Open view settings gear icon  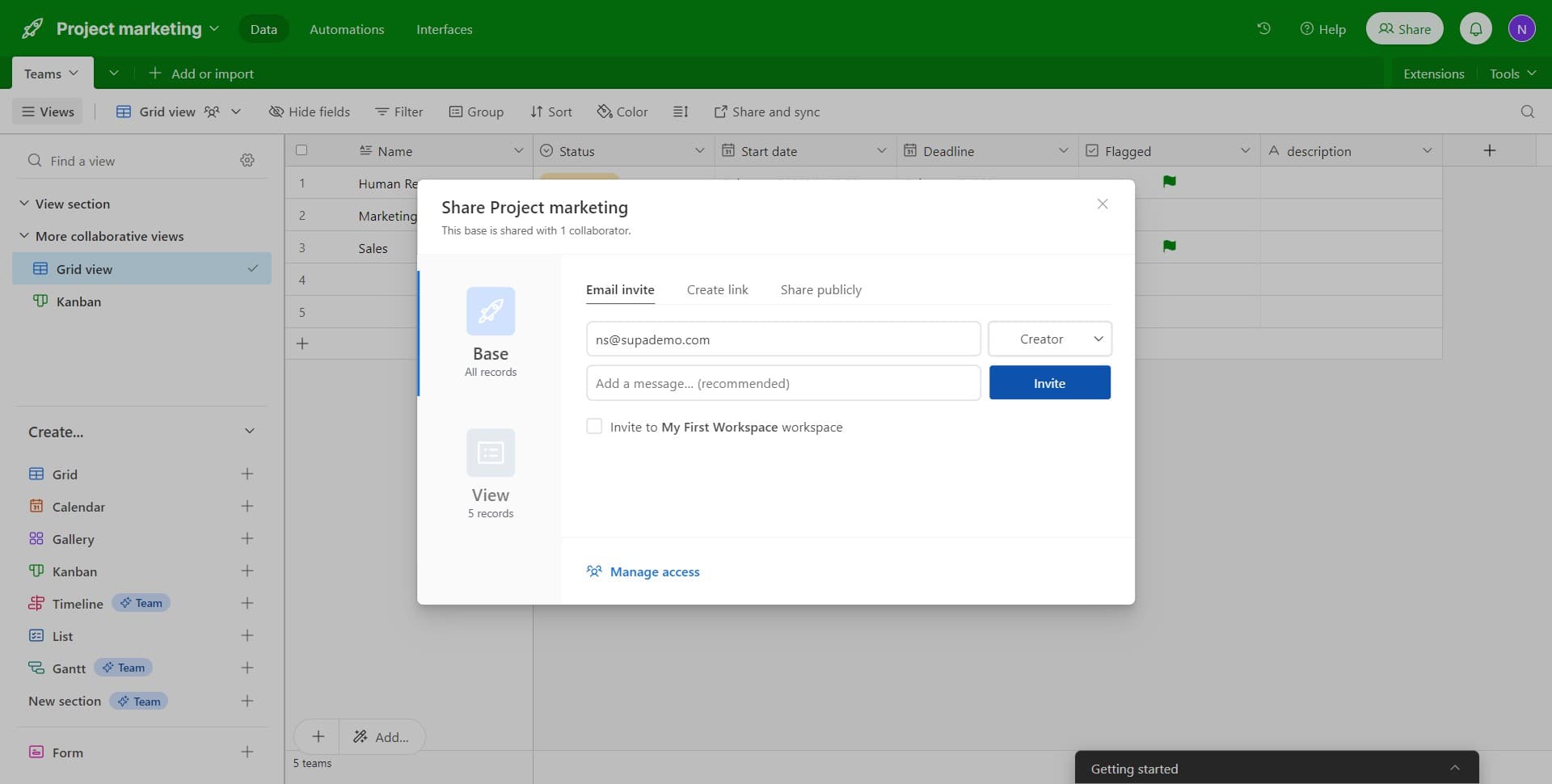[x=247, y=161]
